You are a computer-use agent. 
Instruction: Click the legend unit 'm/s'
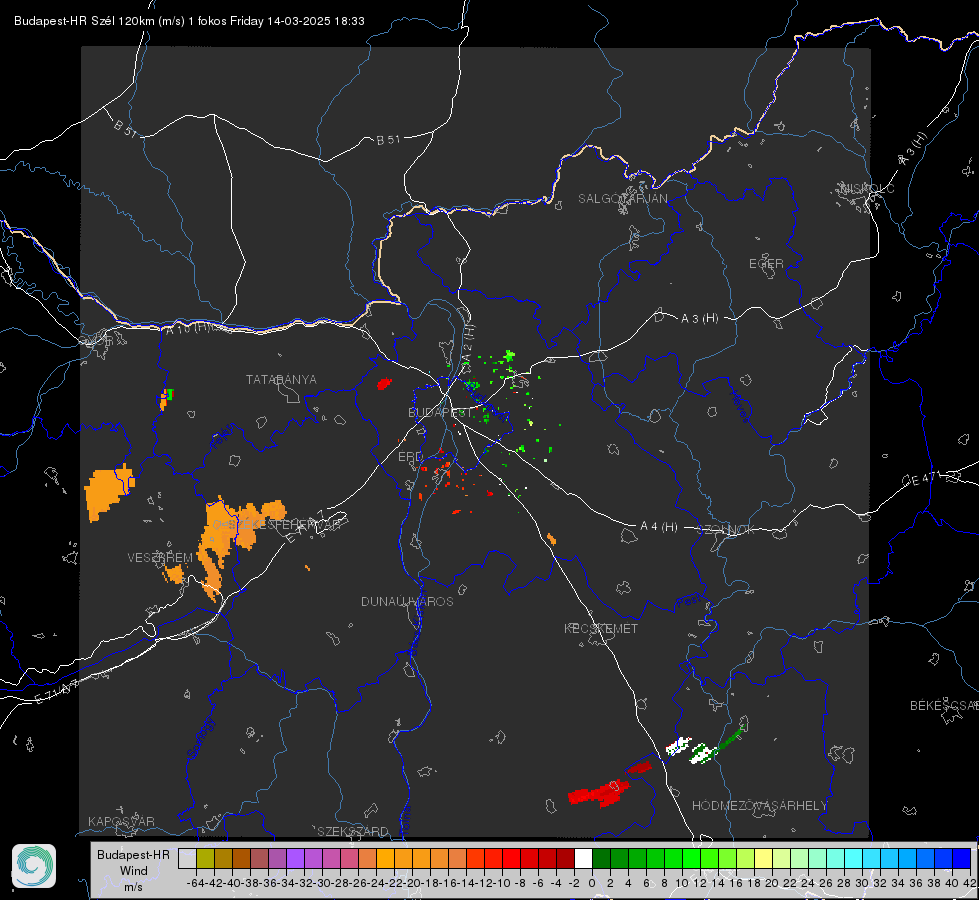[x=133, y=887]
